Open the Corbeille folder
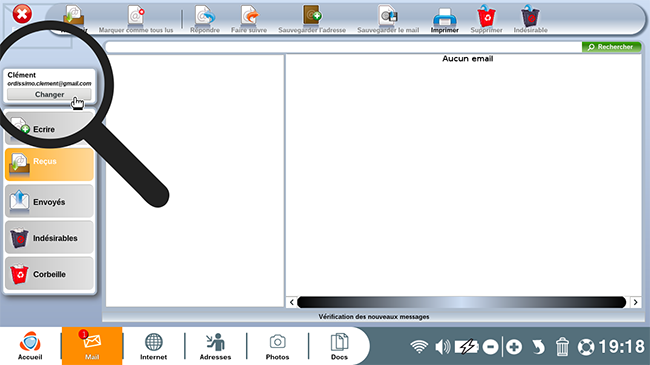The image size is (650, 365). 49,274
